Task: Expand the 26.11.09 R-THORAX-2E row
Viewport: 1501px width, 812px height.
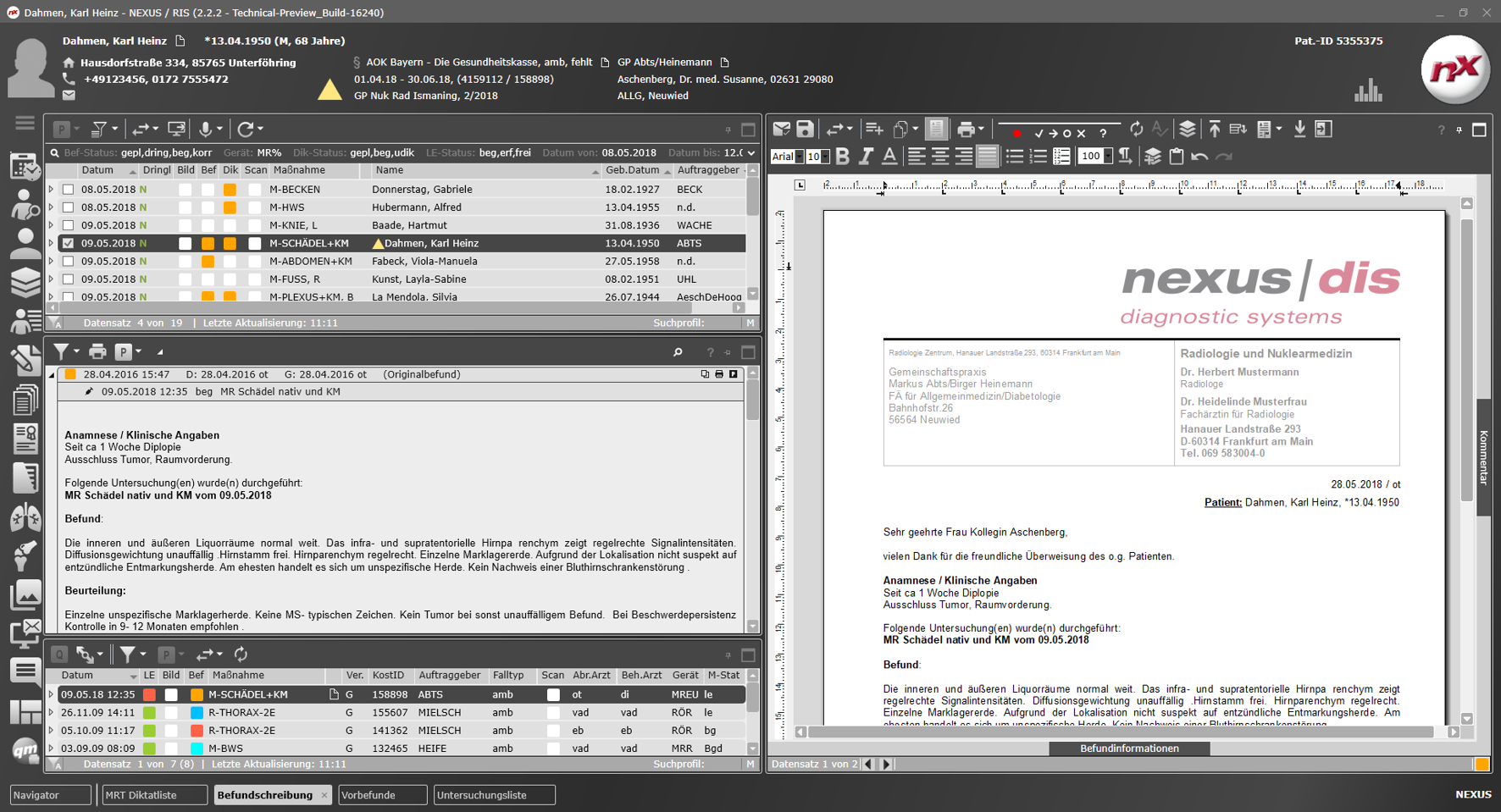Action: point(52,713)
